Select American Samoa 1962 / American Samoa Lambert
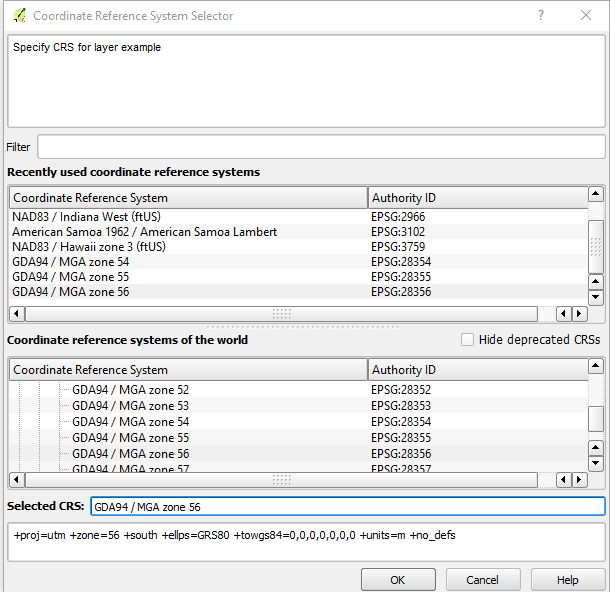 tap(144, 232)
